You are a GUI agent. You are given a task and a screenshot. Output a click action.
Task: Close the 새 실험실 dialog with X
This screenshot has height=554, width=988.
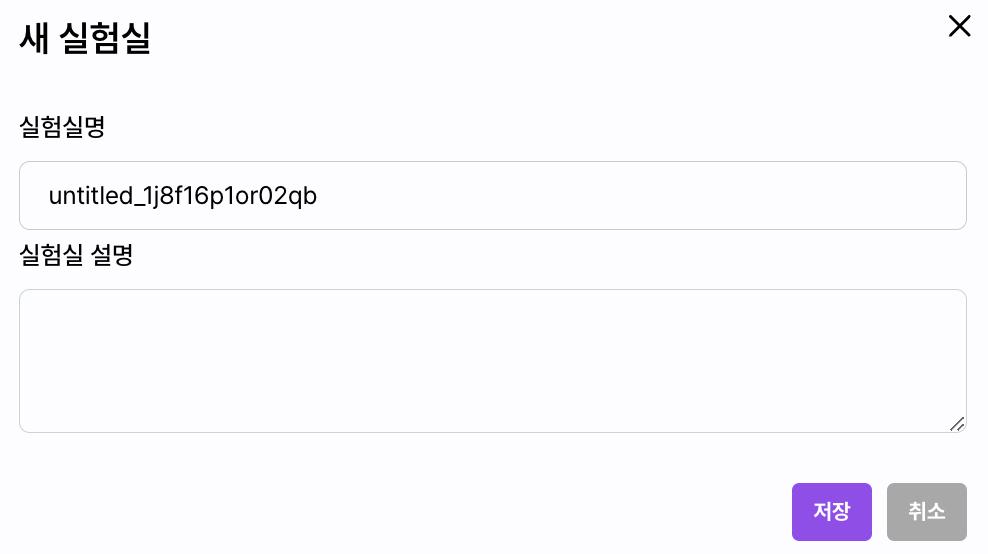pos(959,26)
